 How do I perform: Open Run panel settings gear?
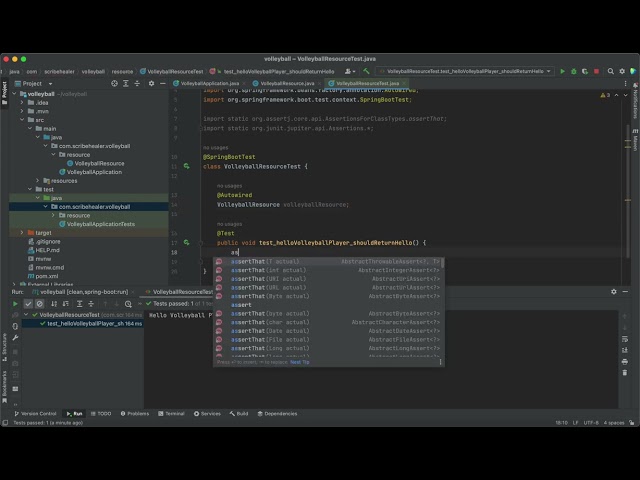[613, 292]
